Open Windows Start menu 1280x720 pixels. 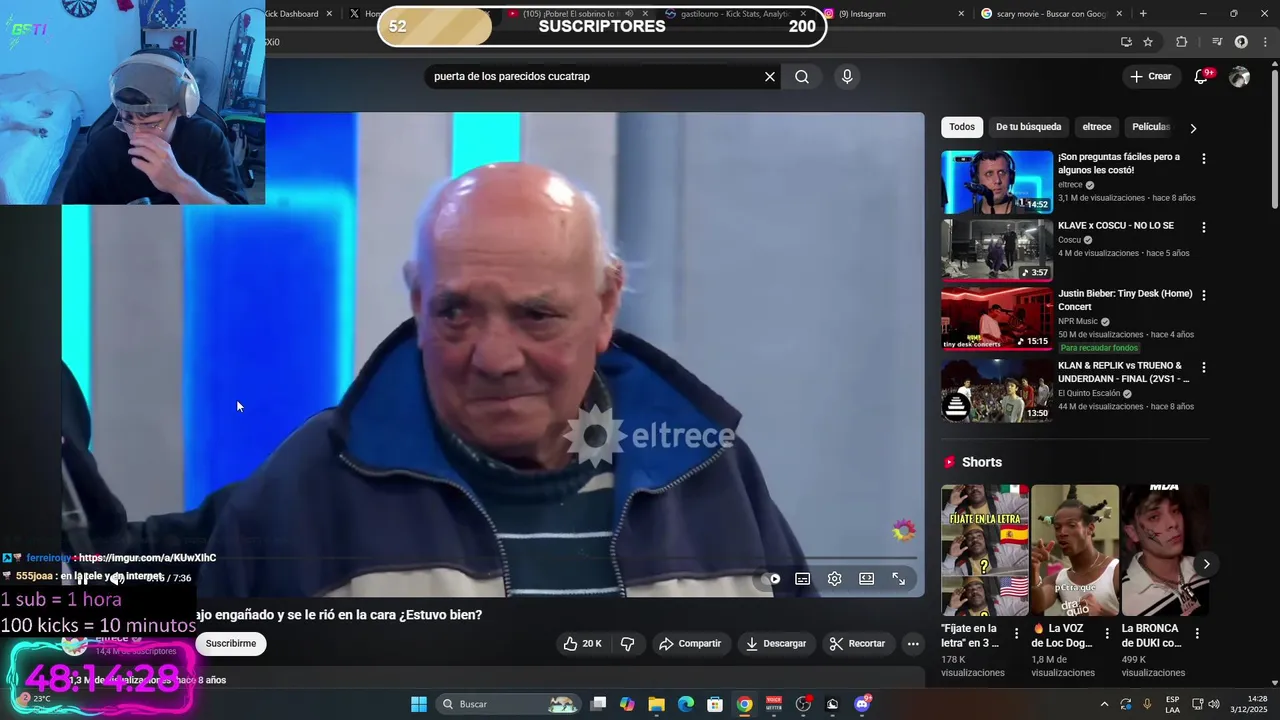tap(419, 704)
